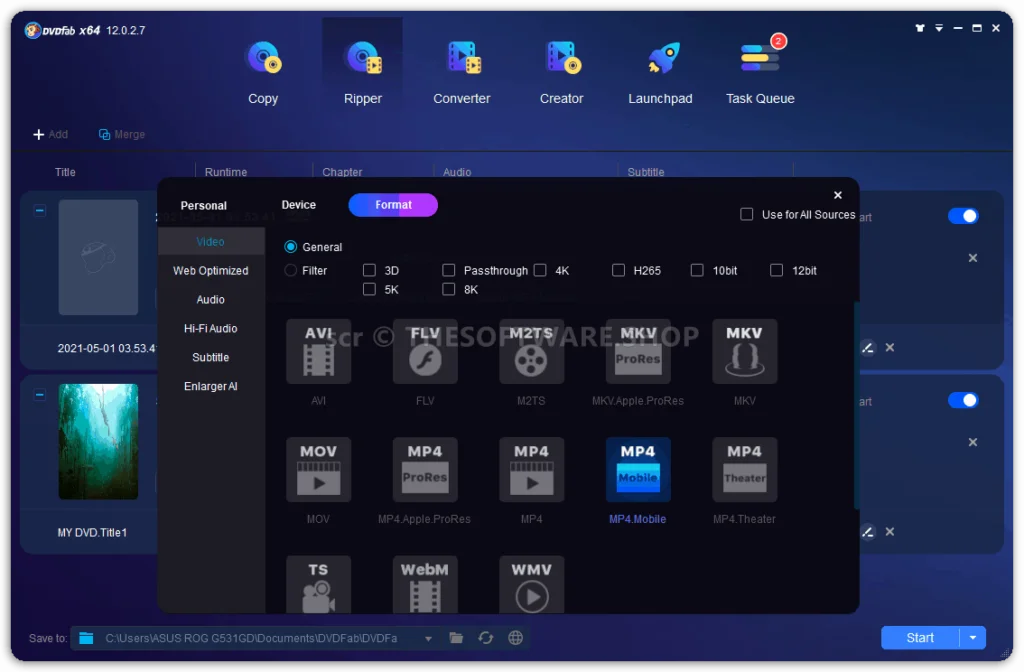Switch to the Personal tab
The width and height of the screenshot is (1024, 672).
pyautogui.click(x=204, y=206)
